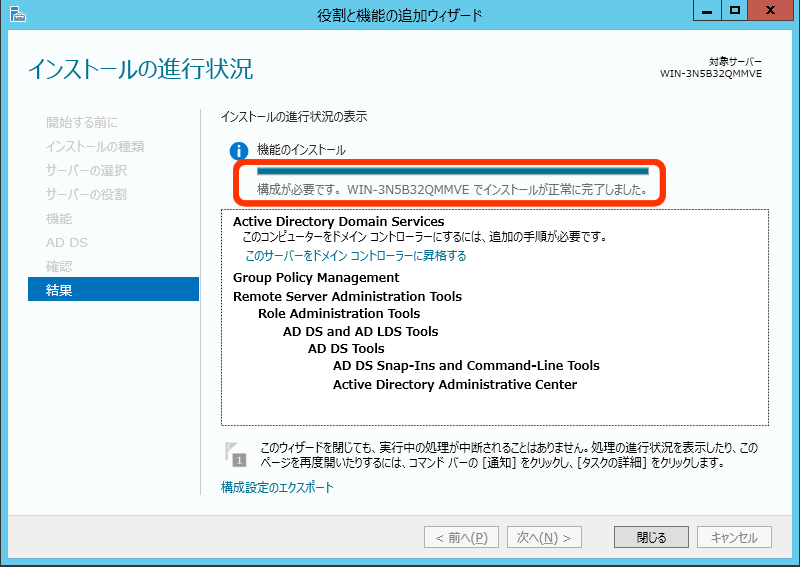Click the インストールの進行状況の表示 label
This screenshot has height=567, width=800.
point(294,117)
